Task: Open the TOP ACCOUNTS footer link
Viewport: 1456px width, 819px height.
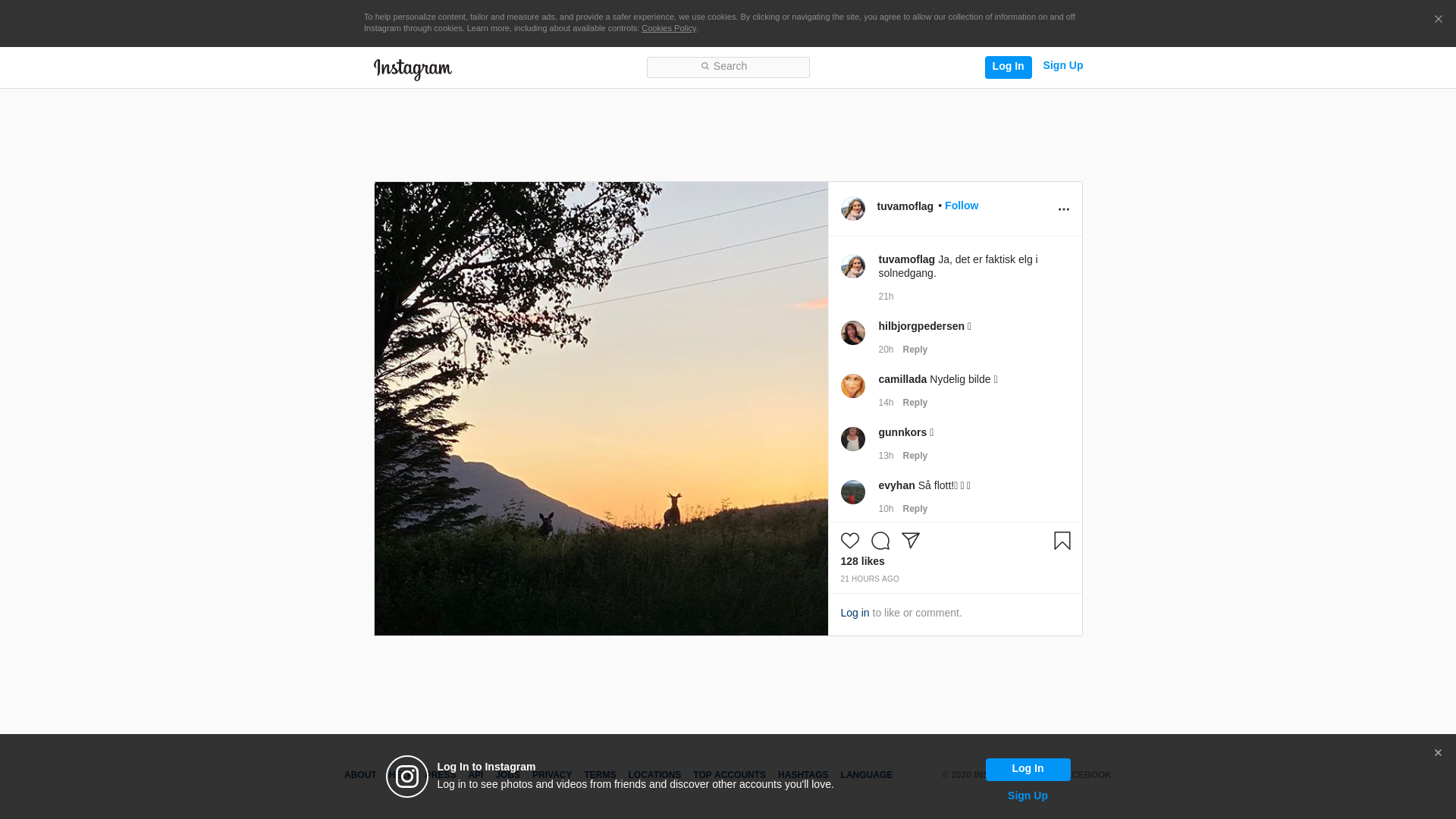Action: click(x=730, y=775)
